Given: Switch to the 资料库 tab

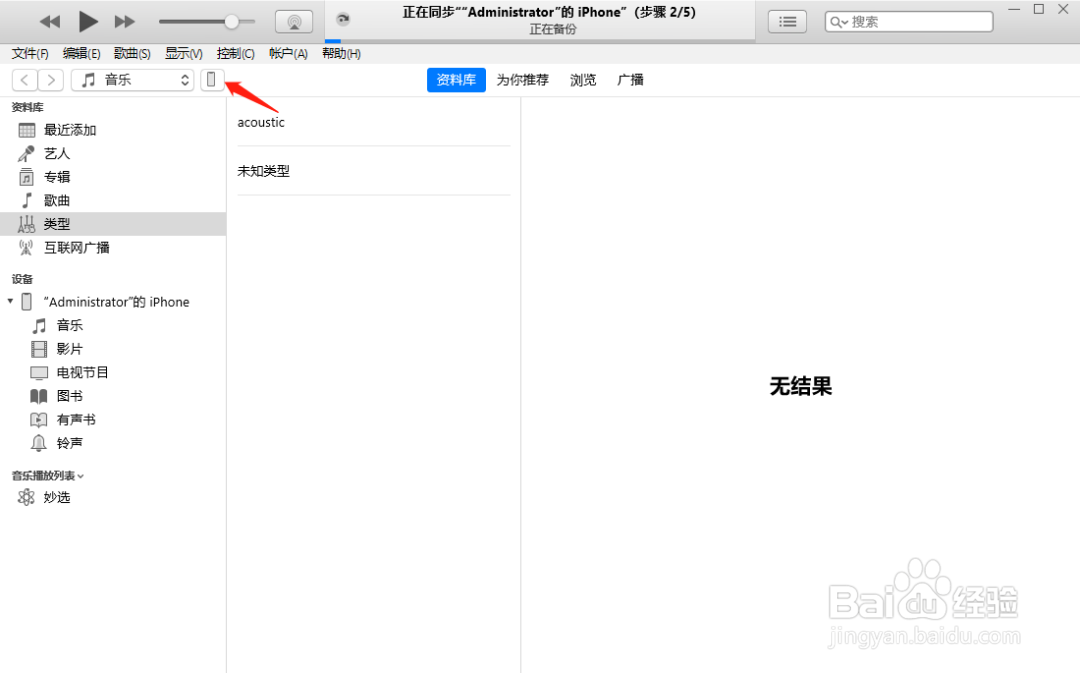Looking at the screenshot, I should [456, 80].
